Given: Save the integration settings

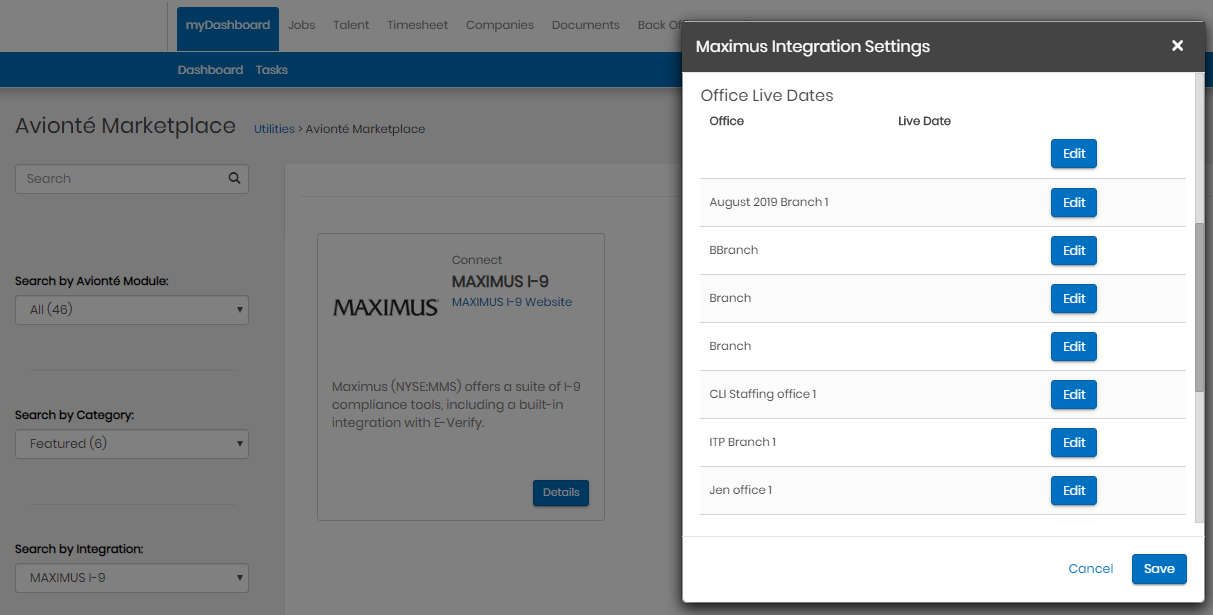Looking at the screenshot, I should coord(1159,568).
